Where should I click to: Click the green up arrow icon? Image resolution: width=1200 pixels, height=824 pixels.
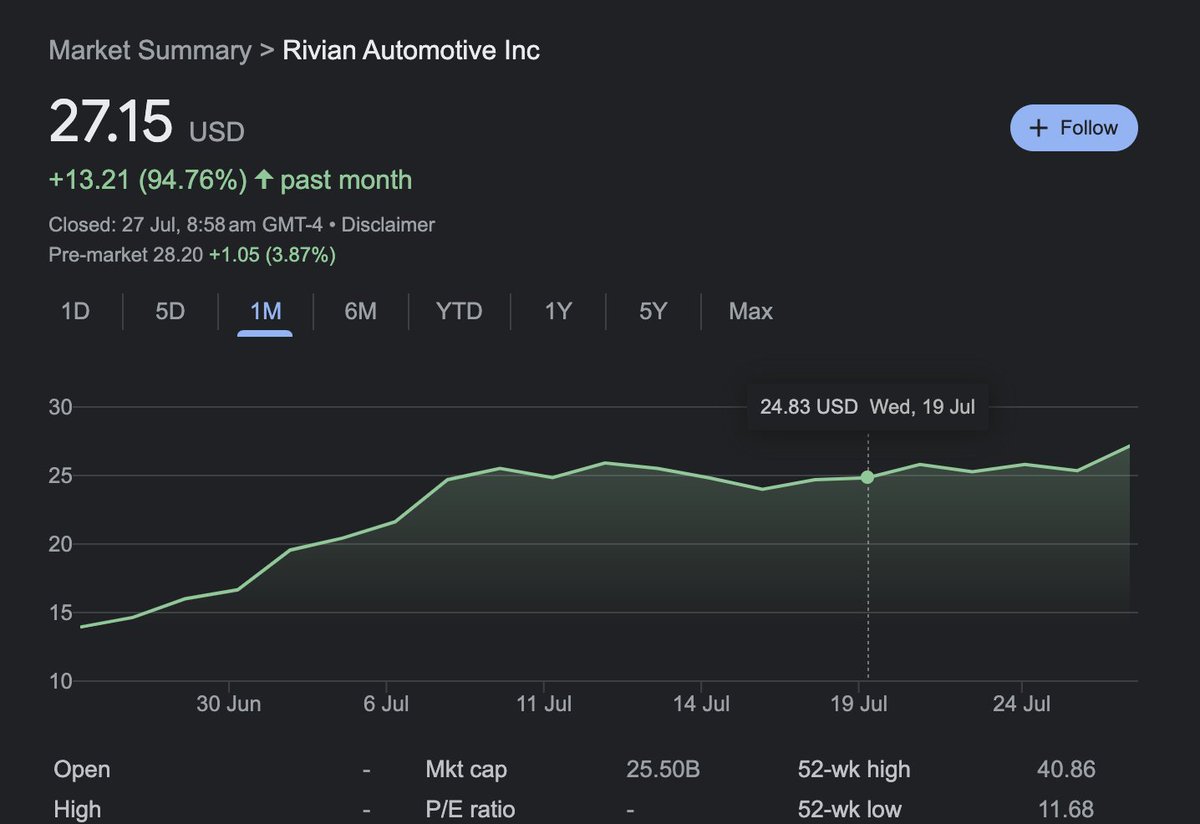(263, 180)
